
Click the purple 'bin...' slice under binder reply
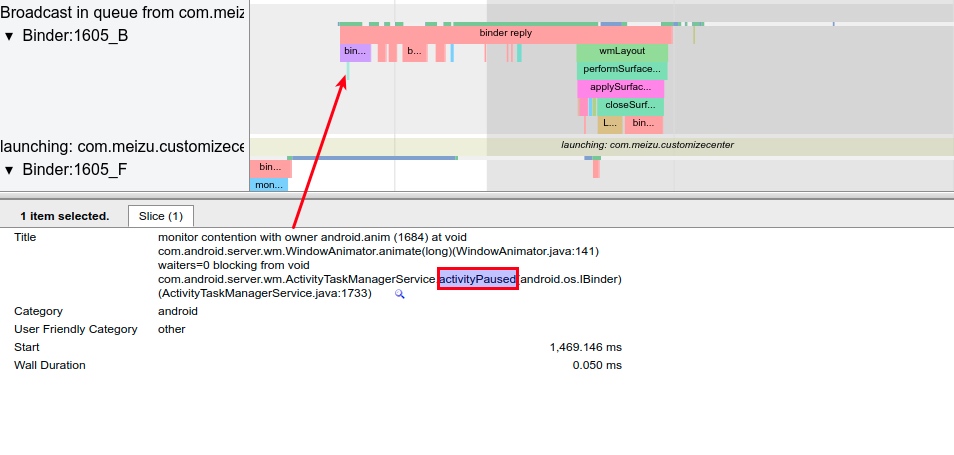pos(355,51)
